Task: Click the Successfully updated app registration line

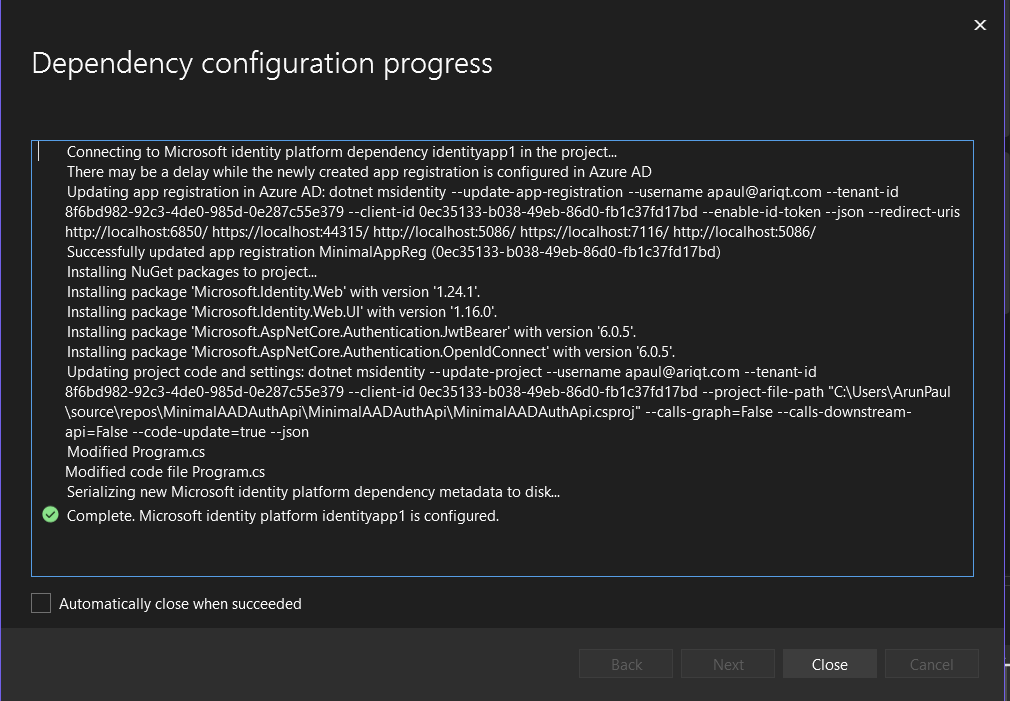Action: click(393, 251)
